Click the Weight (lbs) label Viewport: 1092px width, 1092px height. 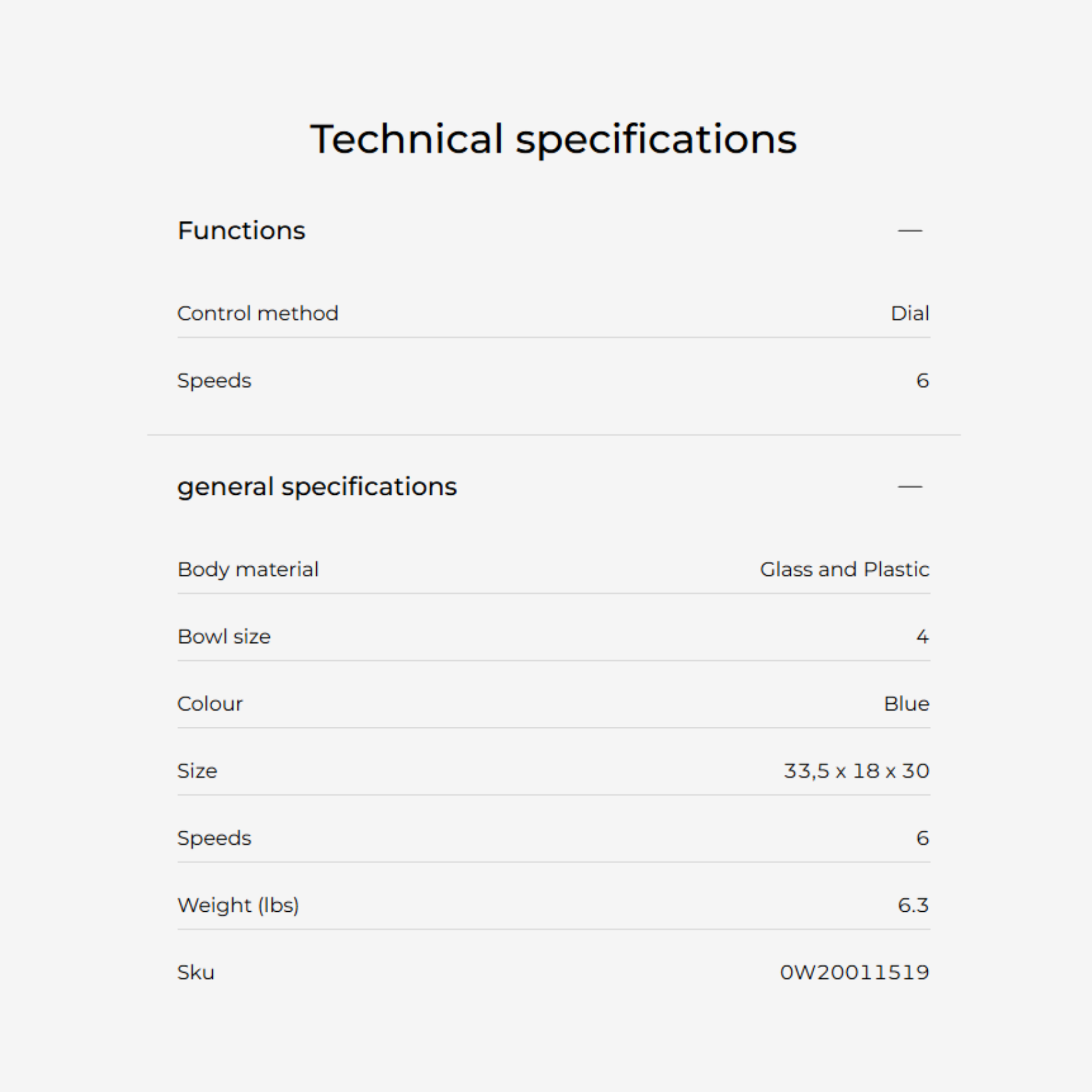[x=238, y=905]
